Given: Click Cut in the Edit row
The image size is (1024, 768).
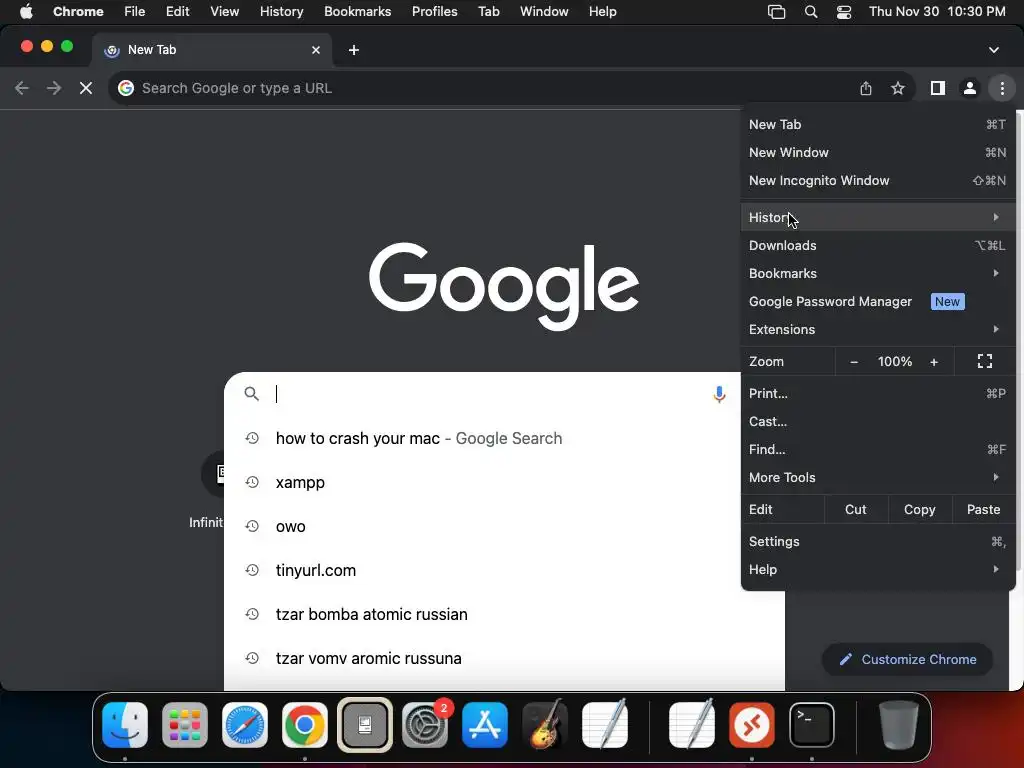Looking at the screenshot, I should 856,509.
